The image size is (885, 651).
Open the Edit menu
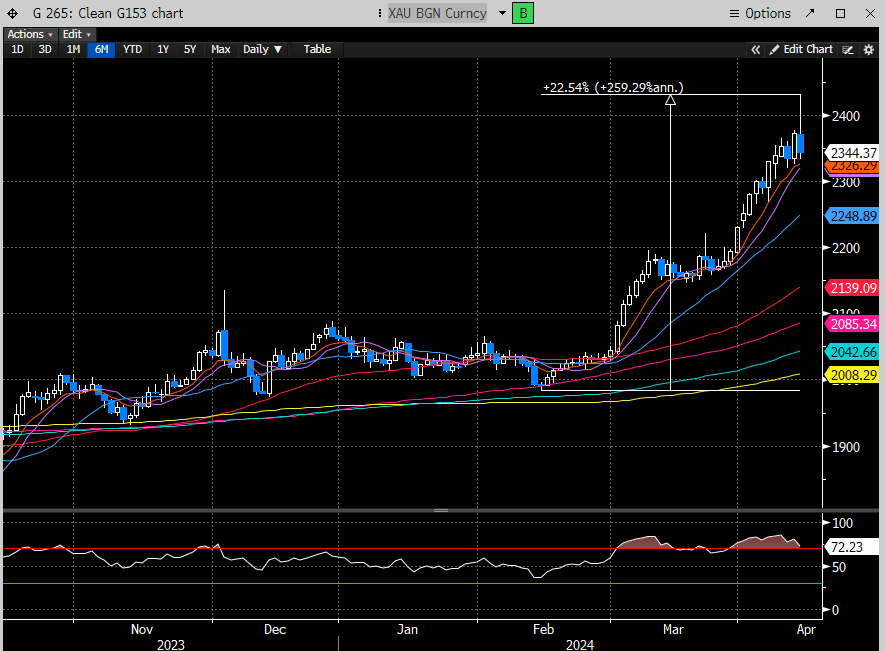click(75, 34)
